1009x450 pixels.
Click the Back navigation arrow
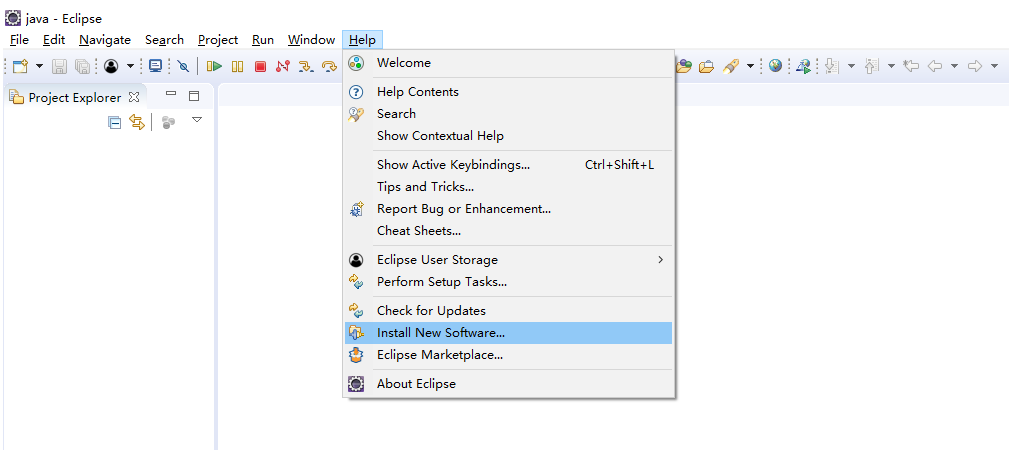(x=935, y=66)
